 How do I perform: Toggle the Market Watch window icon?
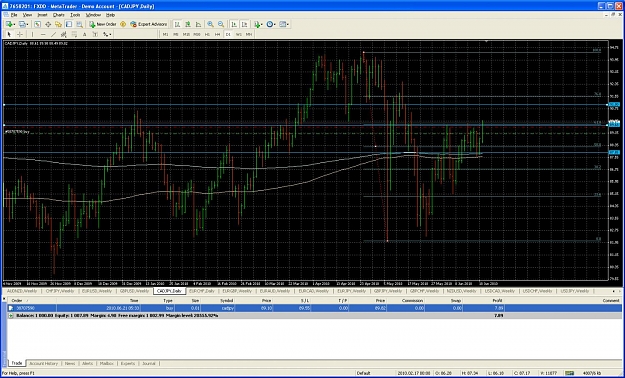[x=37, y=24]
